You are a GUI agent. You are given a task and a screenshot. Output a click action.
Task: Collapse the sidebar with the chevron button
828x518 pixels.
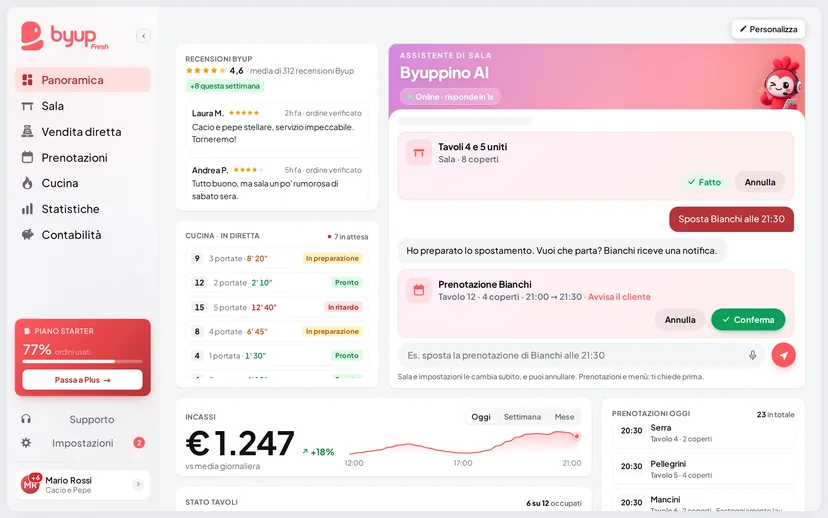click(x=143, y=36)
